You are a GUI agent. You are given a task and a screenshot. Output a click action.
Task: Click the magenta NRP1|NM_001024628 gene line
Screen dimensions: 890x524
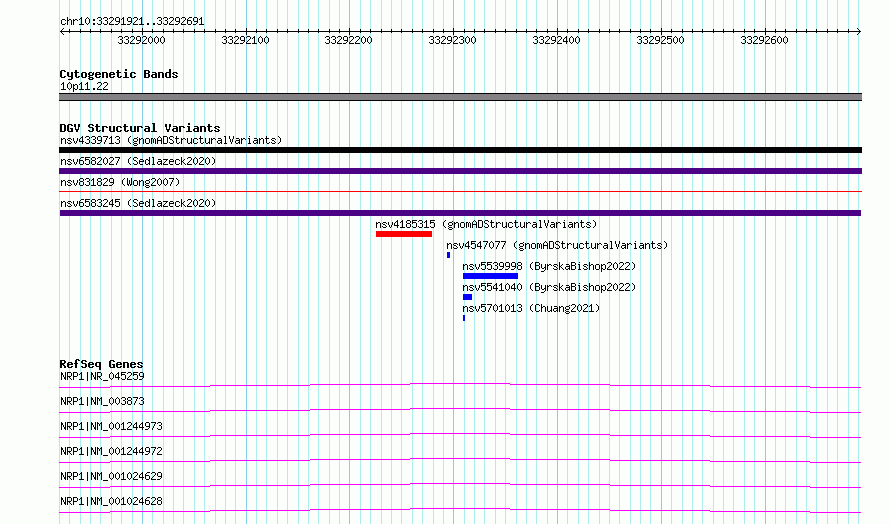tap(460, 510)
